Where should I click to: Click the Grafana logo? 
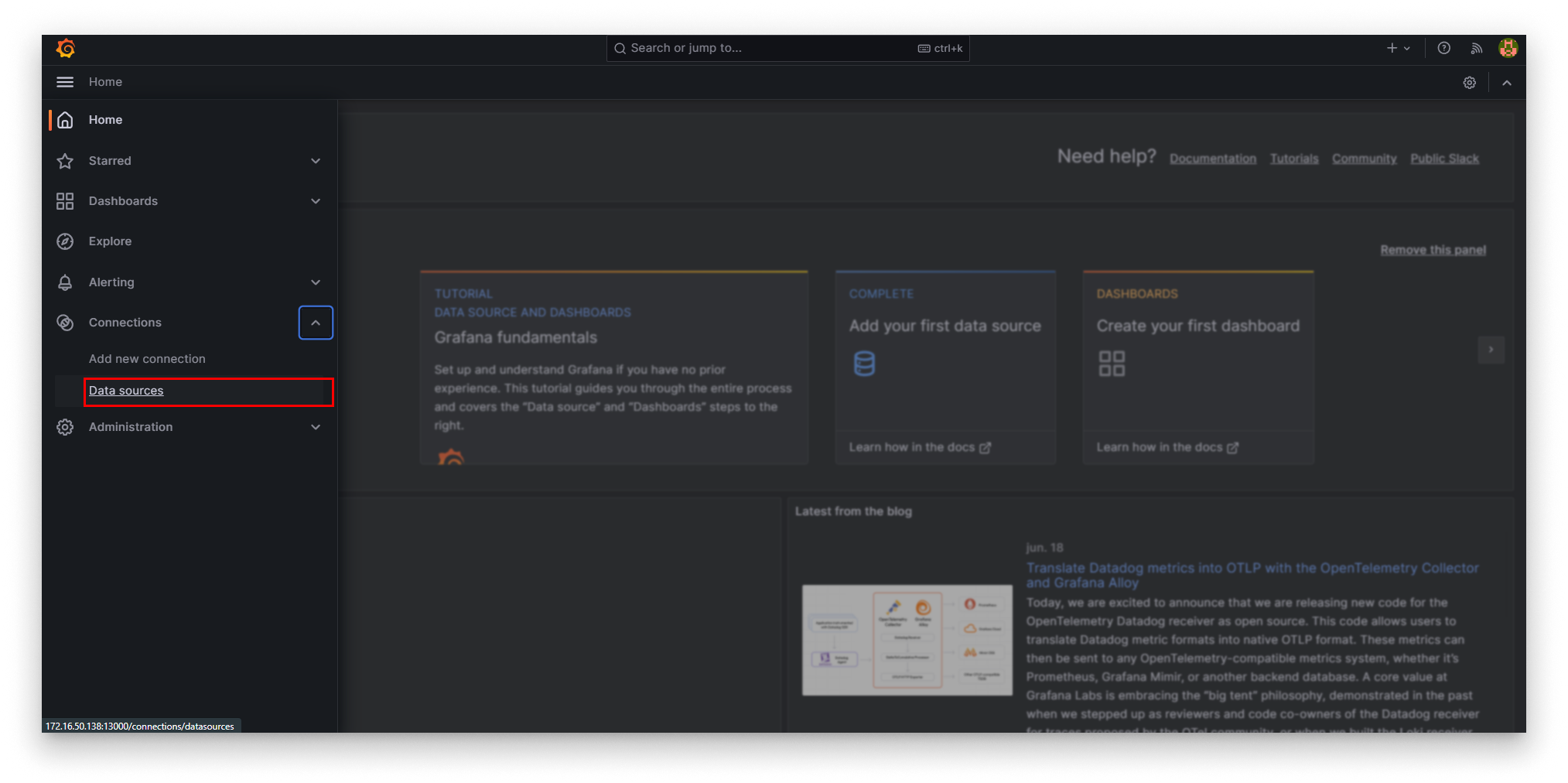click(67, 48)
